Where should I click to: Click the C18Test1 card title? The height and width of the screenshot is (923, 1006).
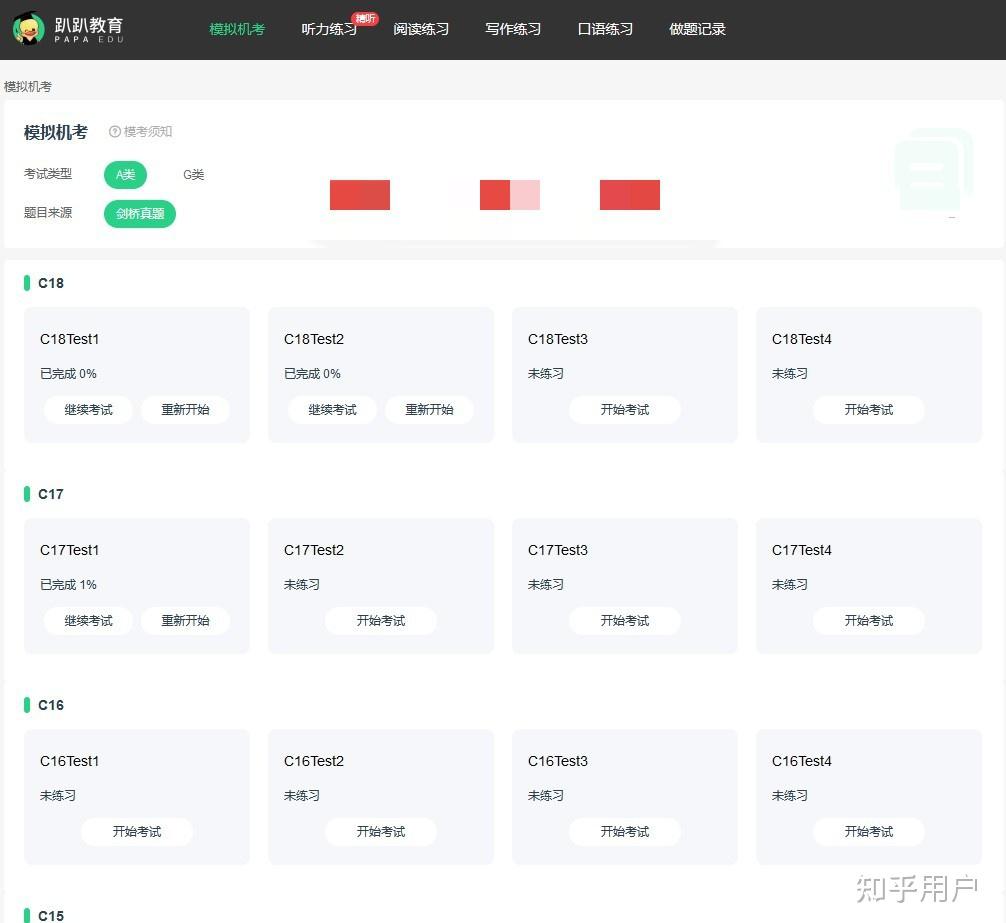click(69, 339)
